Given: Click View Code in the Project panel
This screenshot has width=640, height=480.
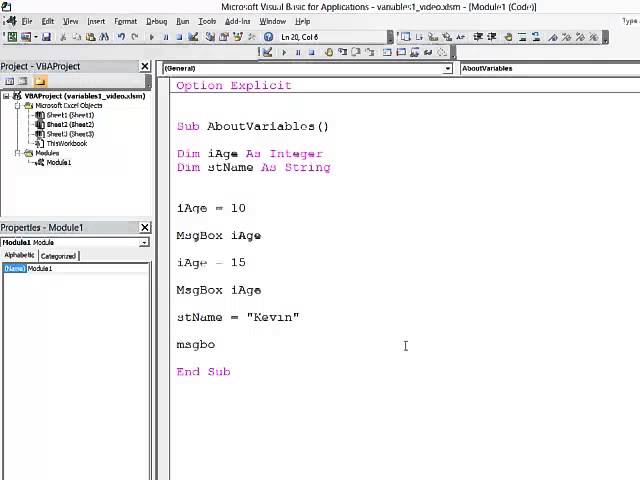Looking at the screenshot, I should click(x=9, y=81).
